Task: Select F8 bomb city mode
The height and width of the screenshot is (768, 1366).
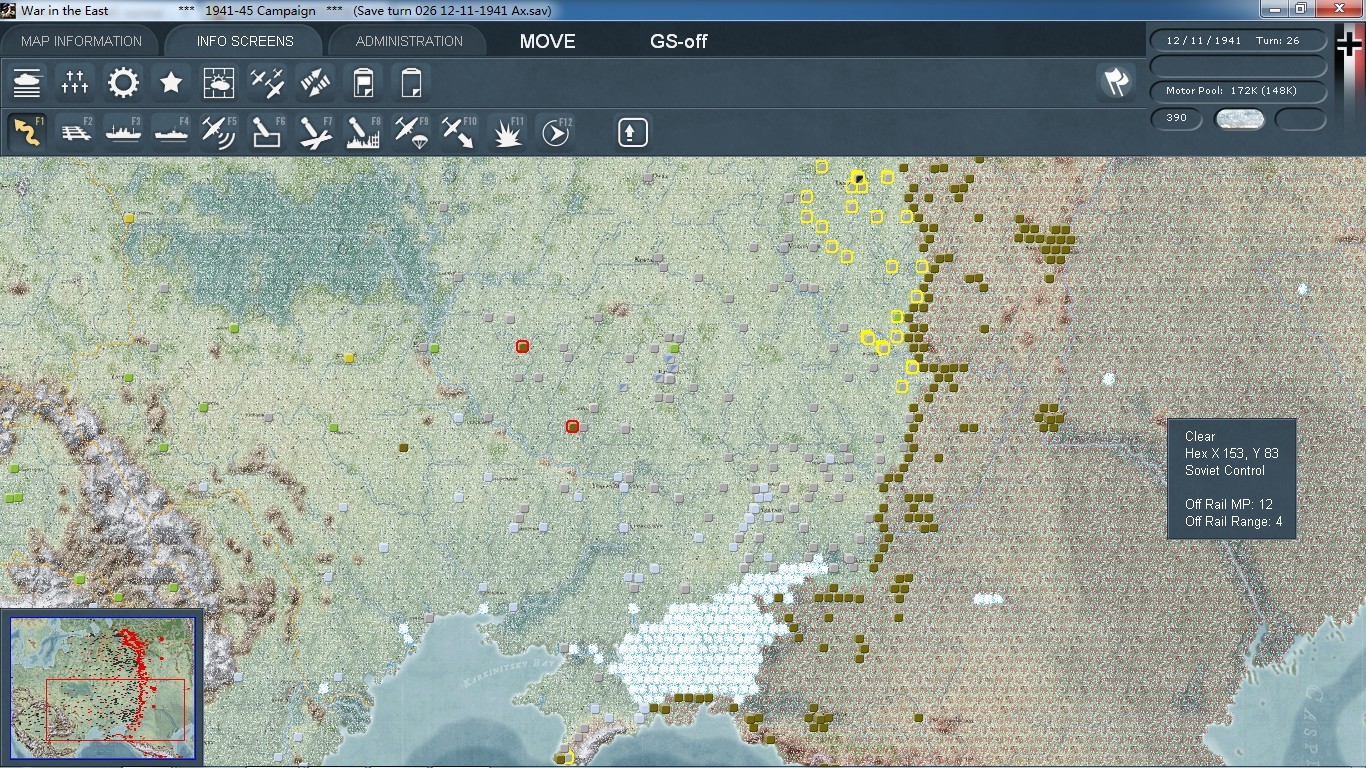Action: click(363, 132)
